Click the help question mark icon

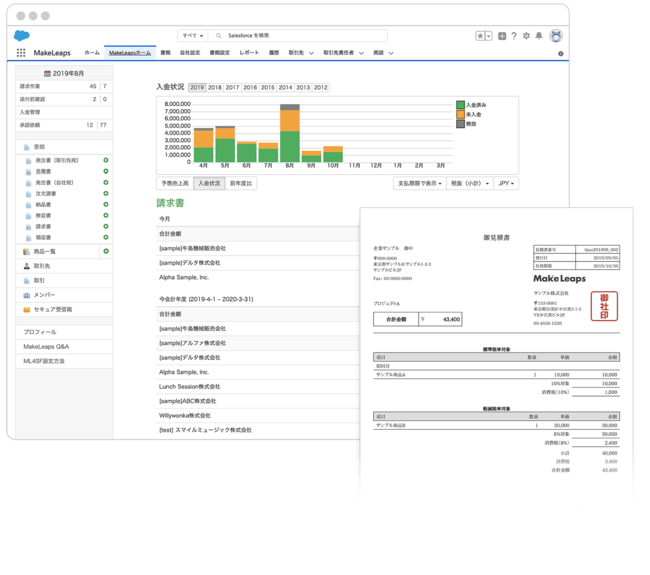tap(514, 36)
